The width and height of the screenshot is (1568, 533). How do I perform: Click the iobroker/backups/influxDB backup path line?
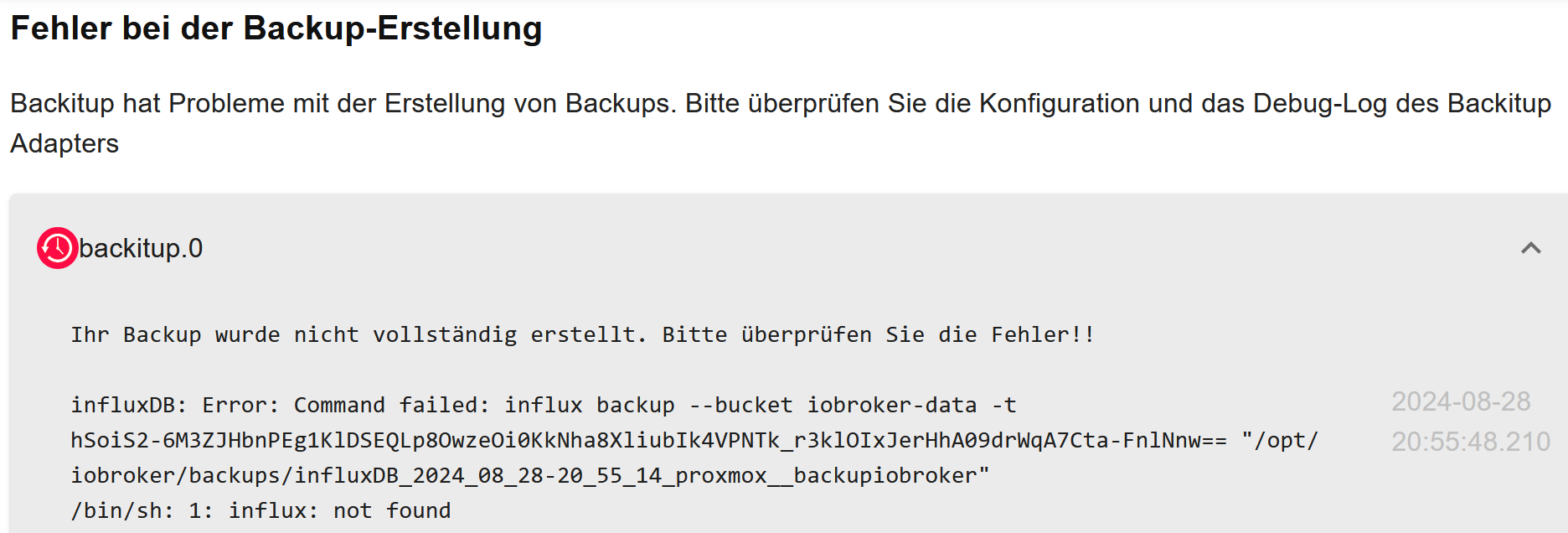[530, 475]
